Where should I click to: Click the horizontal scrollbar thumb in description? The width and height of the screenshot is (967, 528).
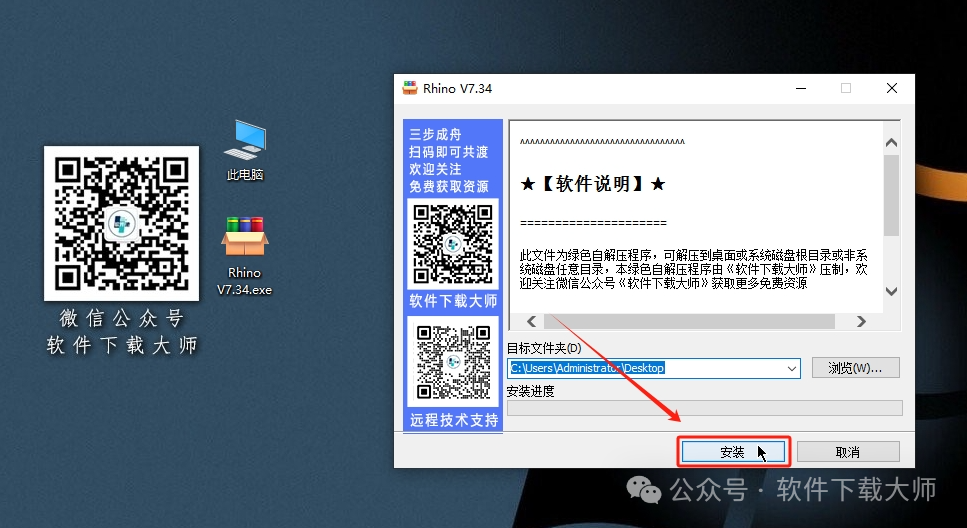click(x=689, y=321)
